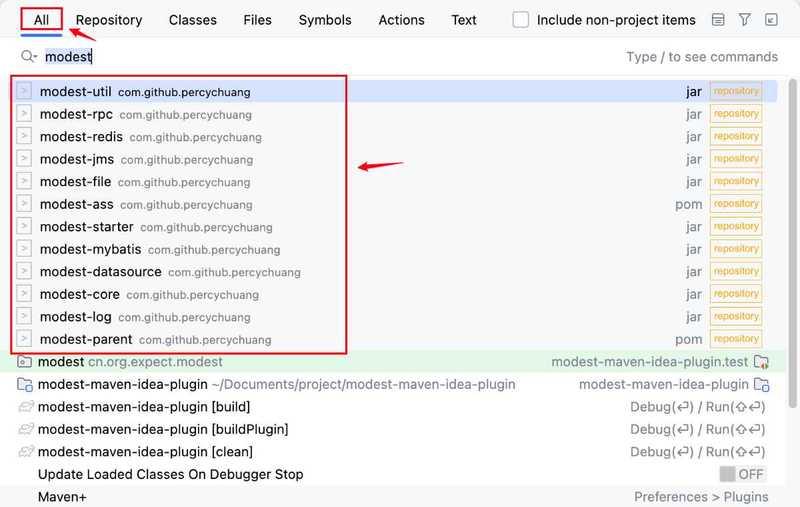
Task: Enable Include non-project items checkbox
Action: click(x=520, y=20)
